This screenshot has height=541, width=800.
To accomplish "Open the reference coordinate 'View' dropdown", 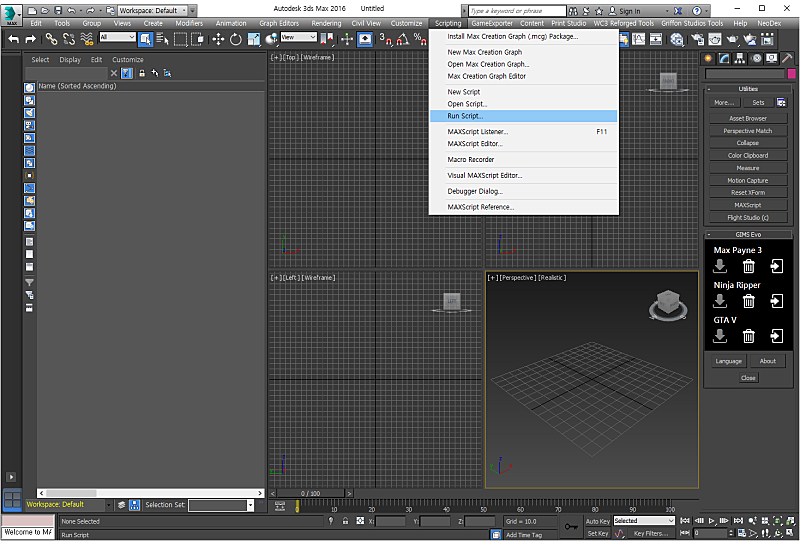I will pos(298,38).
